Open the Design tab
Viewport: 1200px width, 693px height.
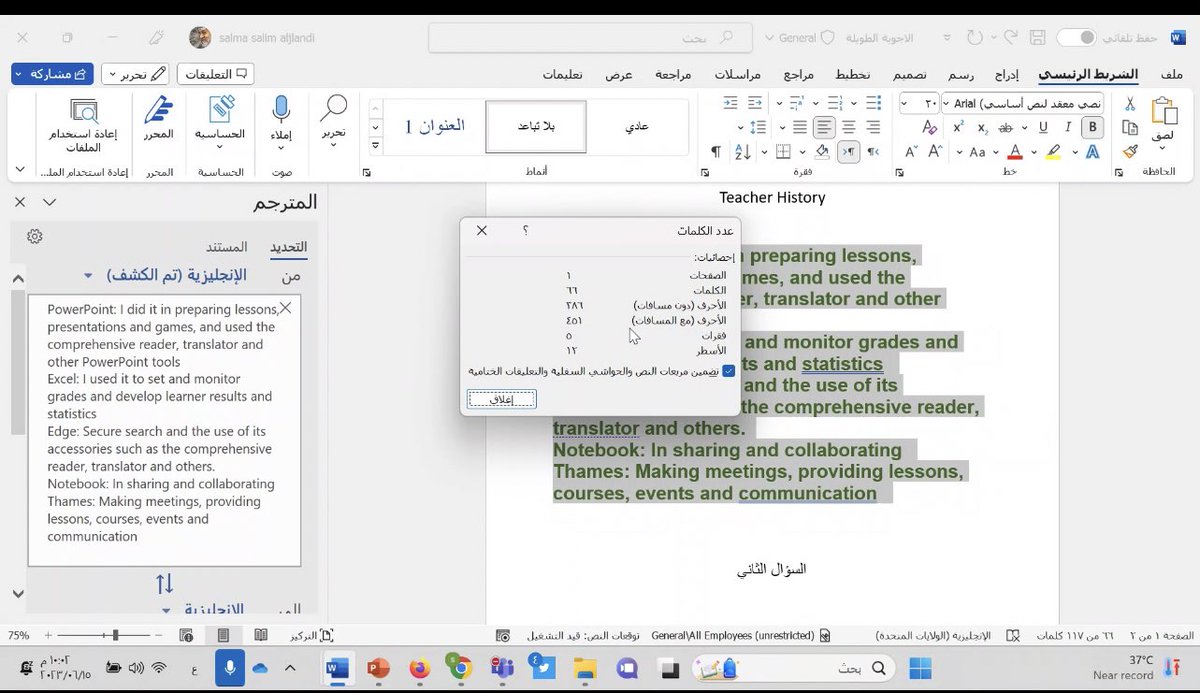(909, 74)
